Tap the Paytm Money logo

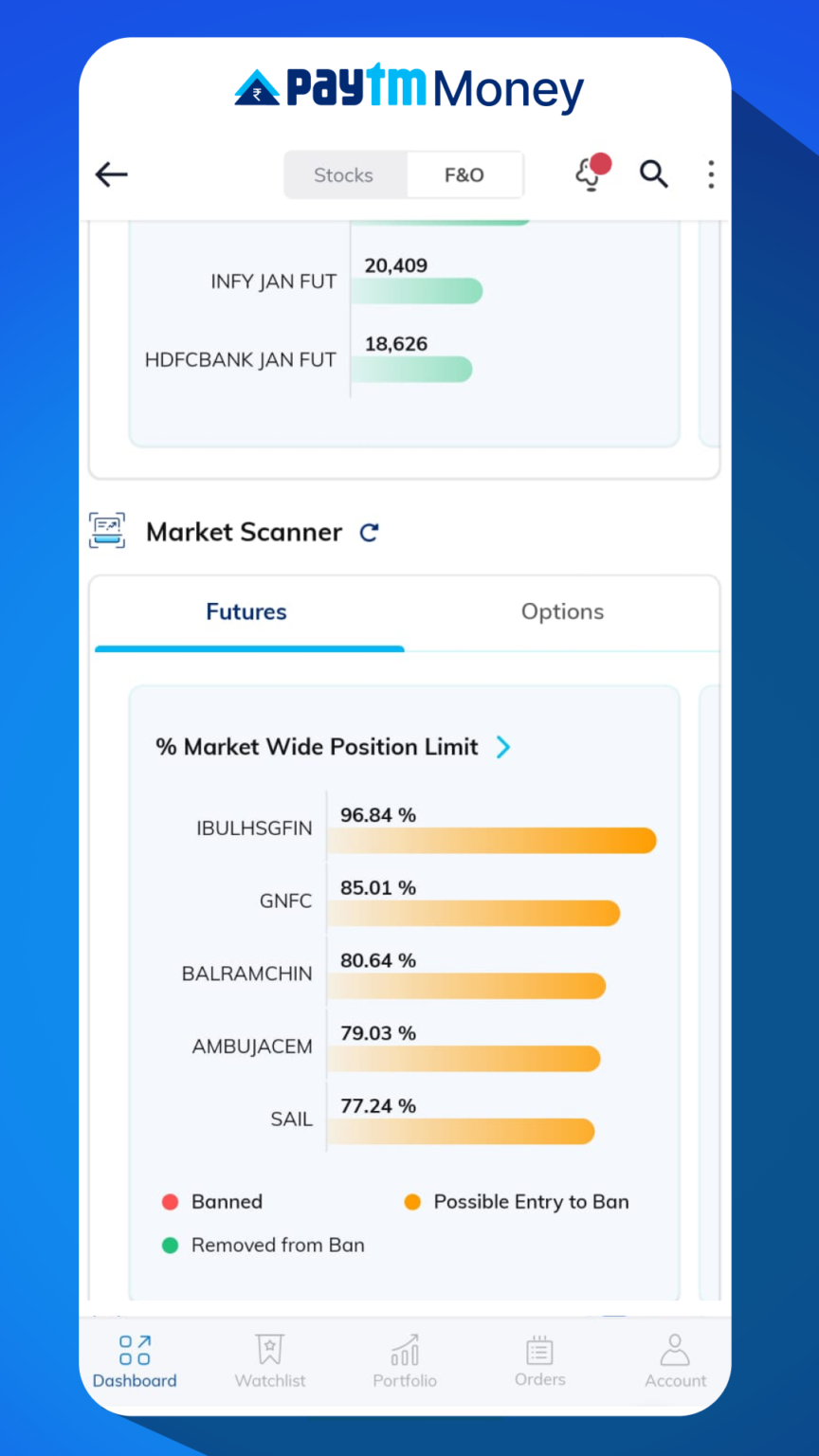408,88
